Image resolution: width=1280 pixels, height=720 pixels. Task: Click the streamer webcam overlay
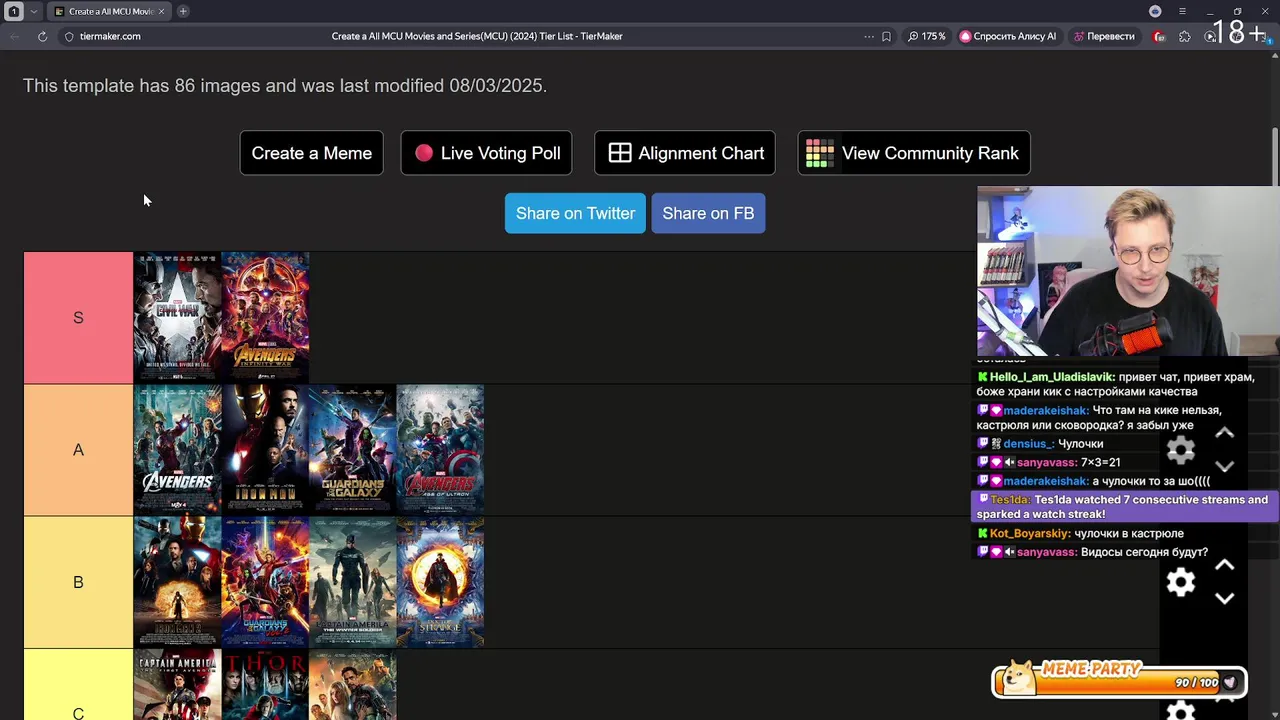(1128, 271)
